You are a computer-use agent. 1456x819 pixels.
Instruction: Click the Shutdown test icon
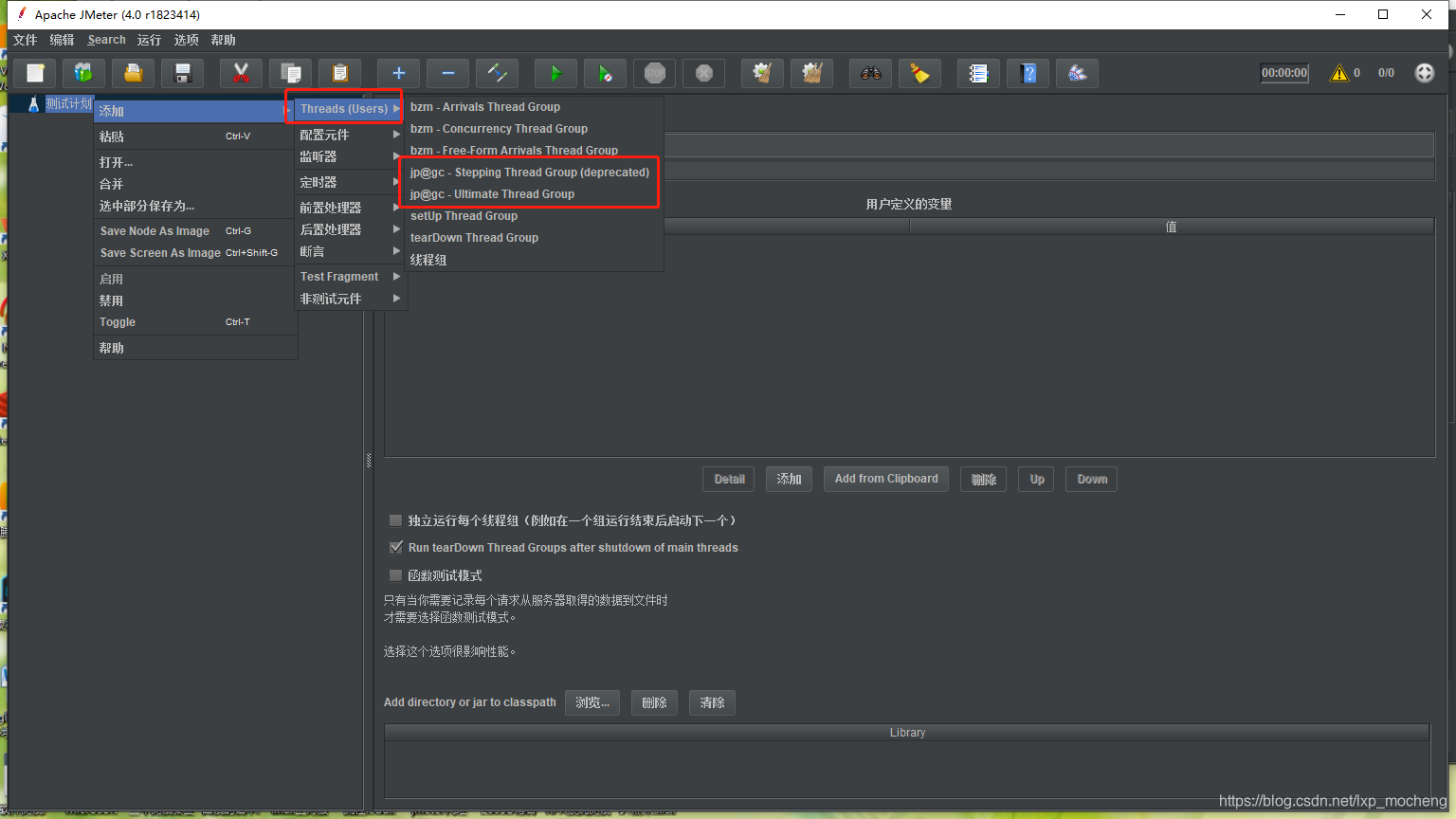click(703, 73)
